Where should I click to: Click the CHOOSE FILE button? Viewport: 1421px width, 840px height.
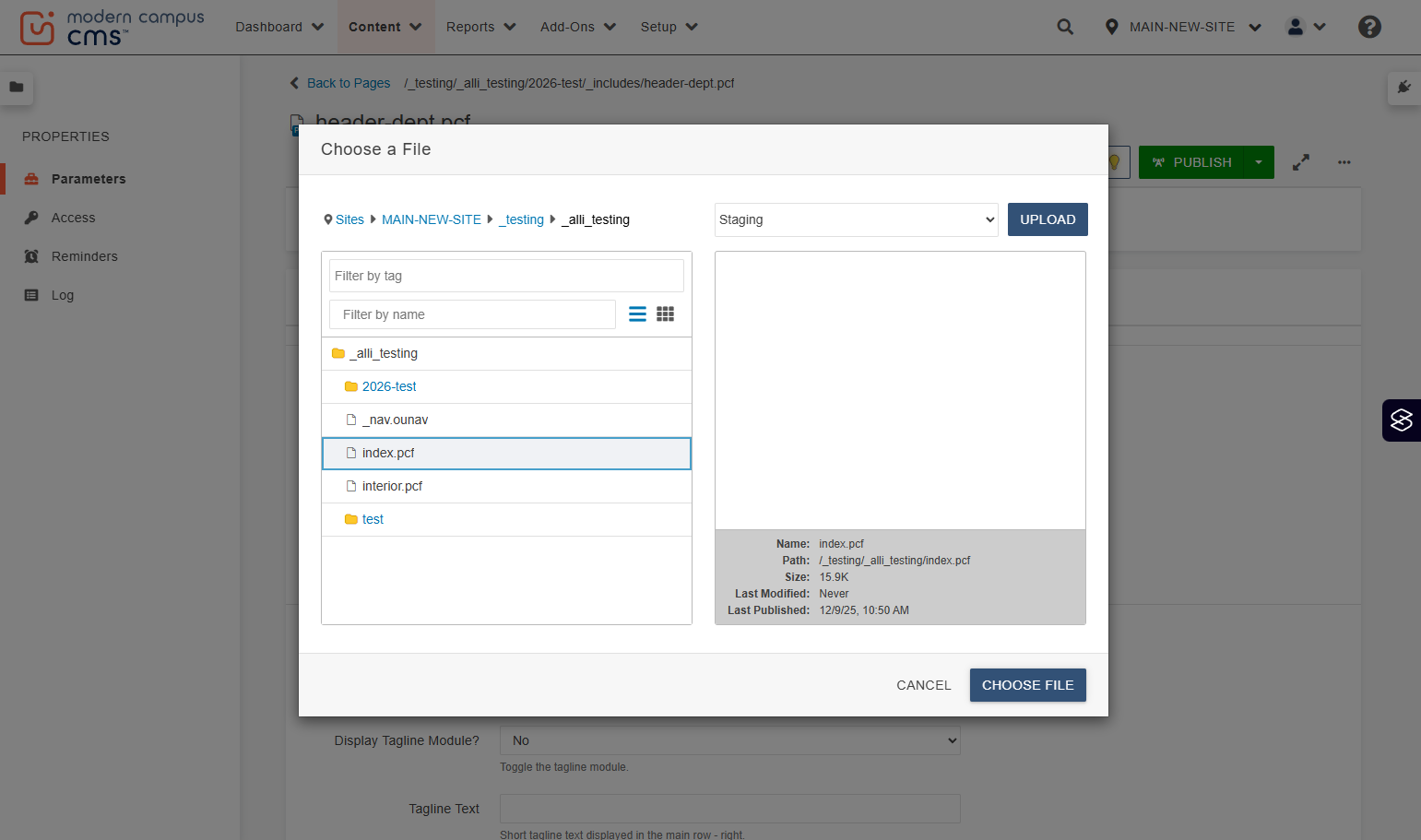1028,685
